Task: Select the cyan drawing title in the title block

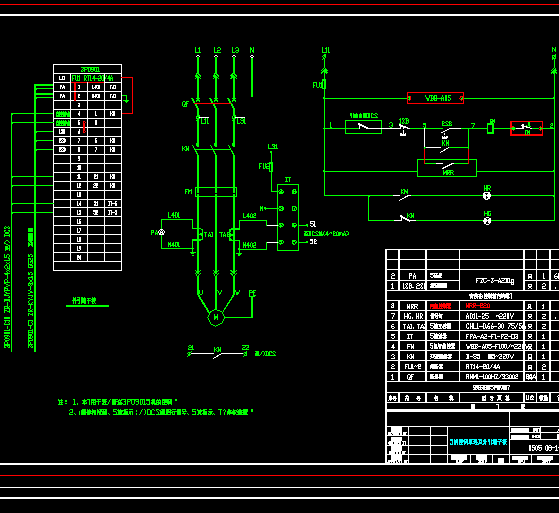Action: tap(478, 442)
